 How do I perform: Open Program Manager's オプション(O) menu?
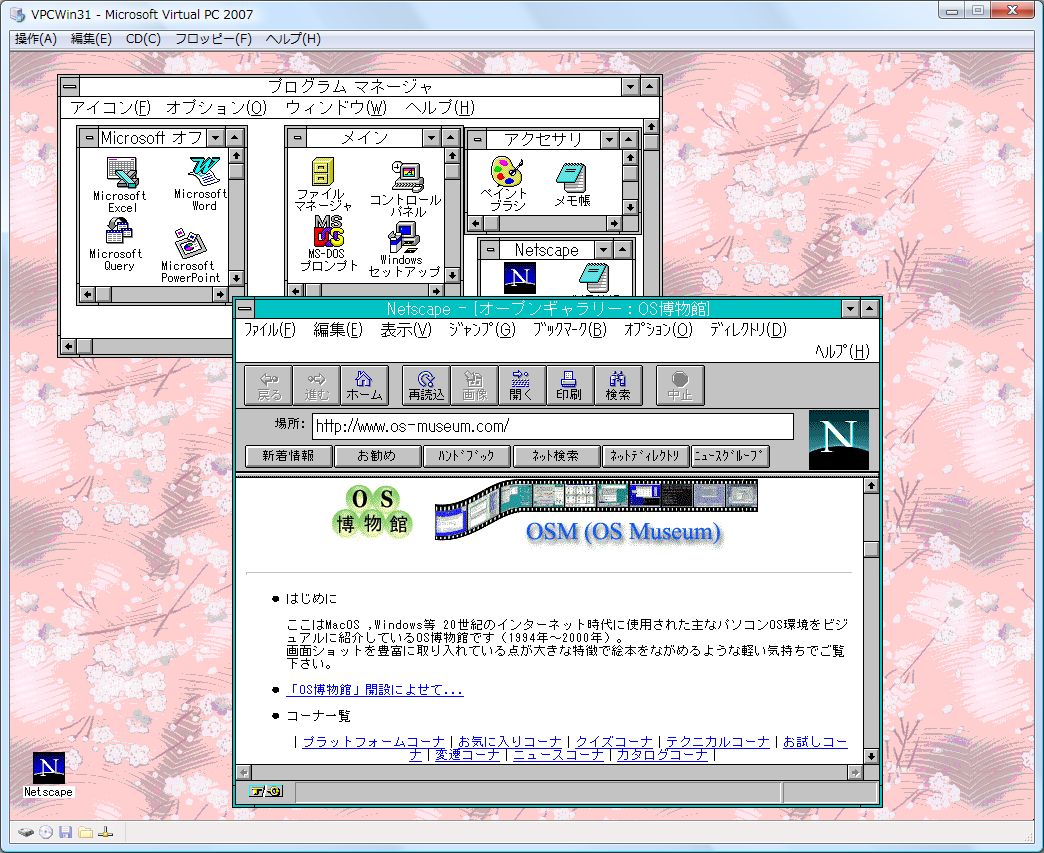(216, 108)
